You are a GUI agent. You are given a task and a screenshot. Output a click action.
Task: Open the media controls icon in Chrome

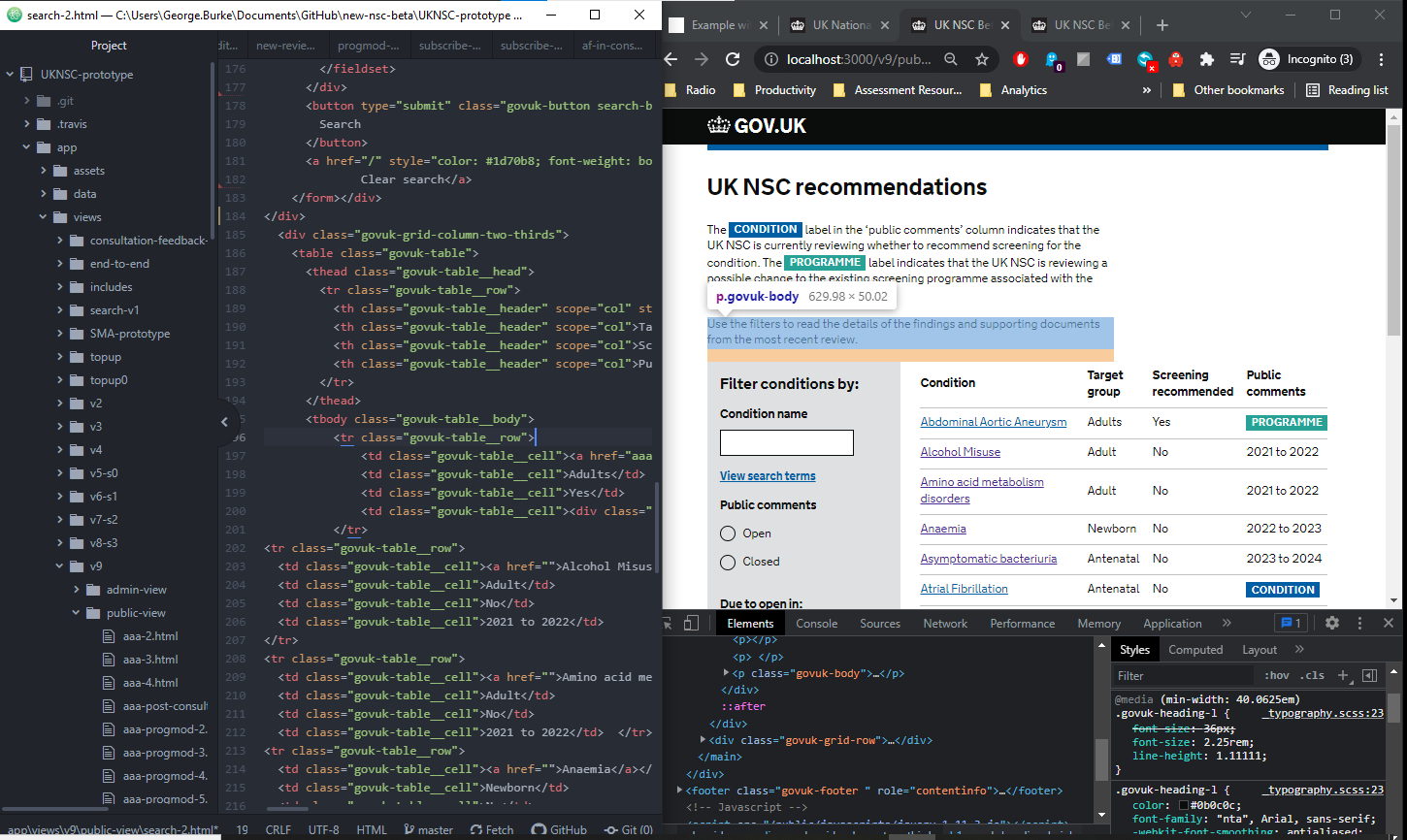[1237, 59]
